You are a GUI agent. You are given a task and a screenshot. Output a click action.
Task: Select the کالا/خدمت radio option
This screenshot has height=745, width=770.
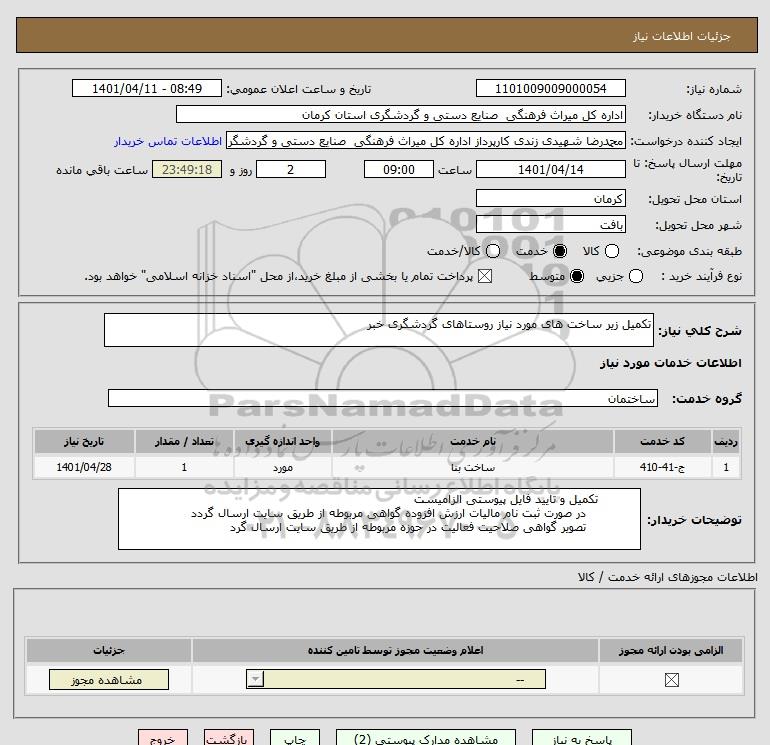coord(493,251)
